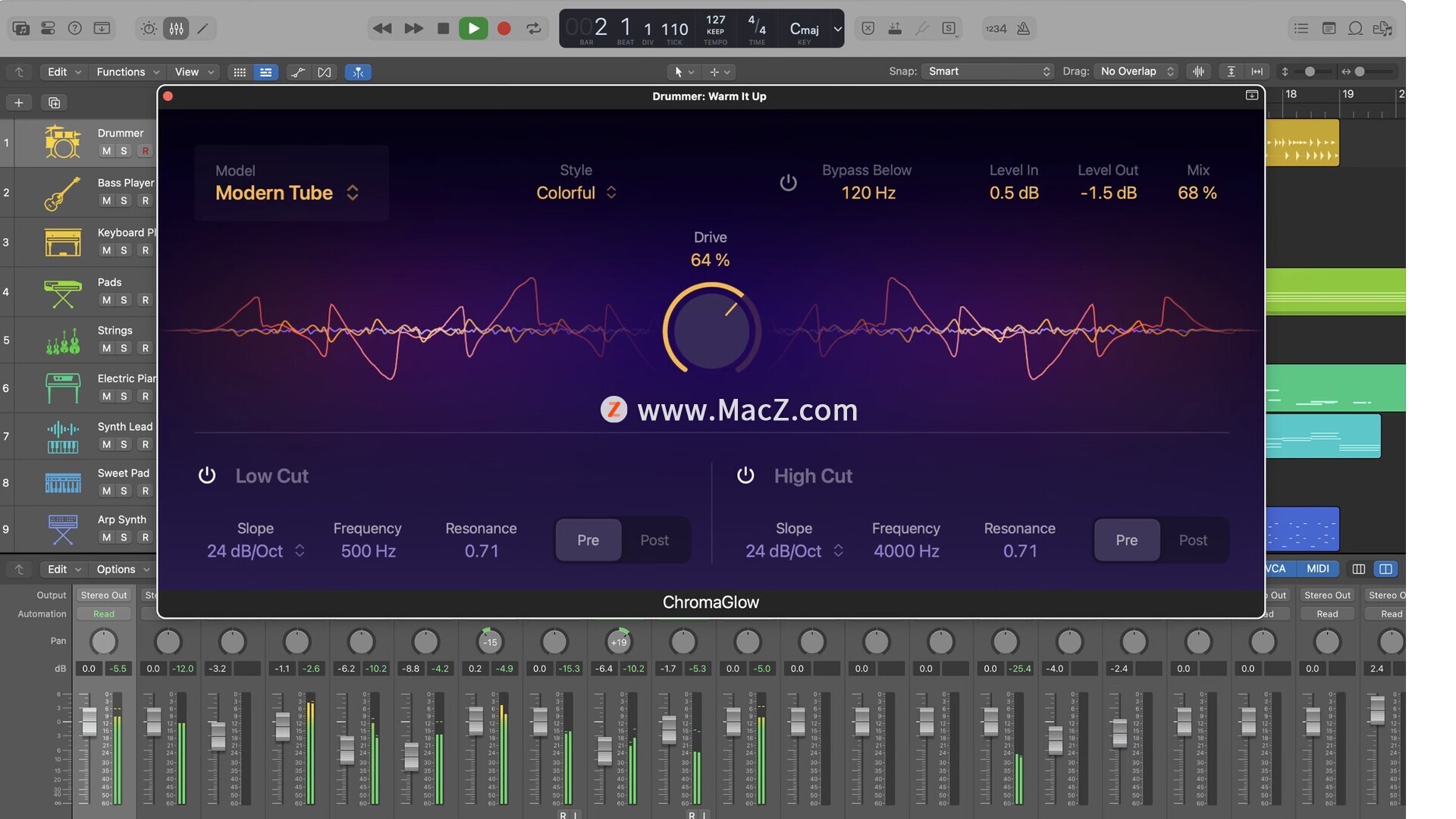Select Pre for Low Cut
This screenshot has width=1456, height=819.
coord(588,540)
